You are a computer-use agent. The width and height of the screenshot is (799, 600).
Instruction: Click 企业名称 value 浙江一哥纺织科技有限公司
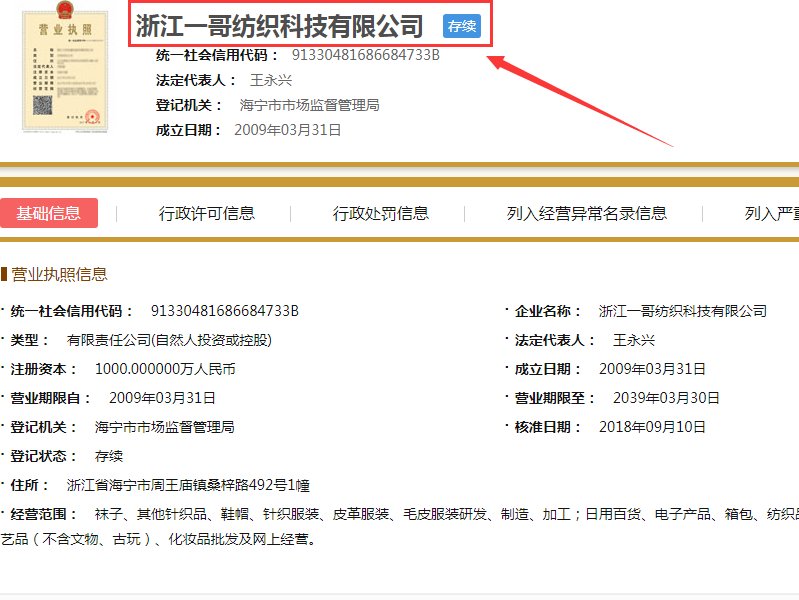click(682, 311)
